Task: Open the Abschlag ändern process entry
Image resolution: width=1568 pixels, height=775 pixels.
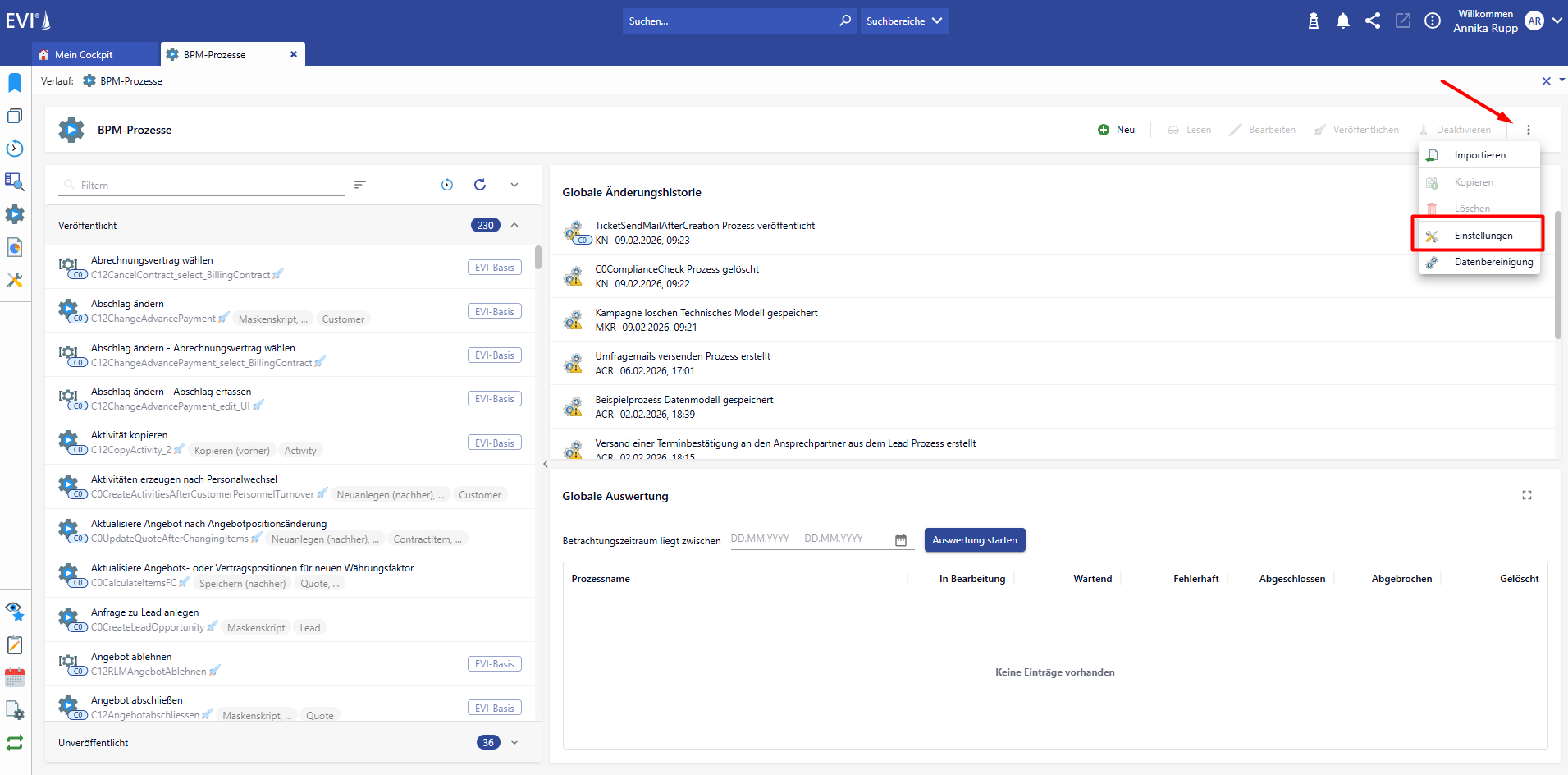Action: pos(127,304)
